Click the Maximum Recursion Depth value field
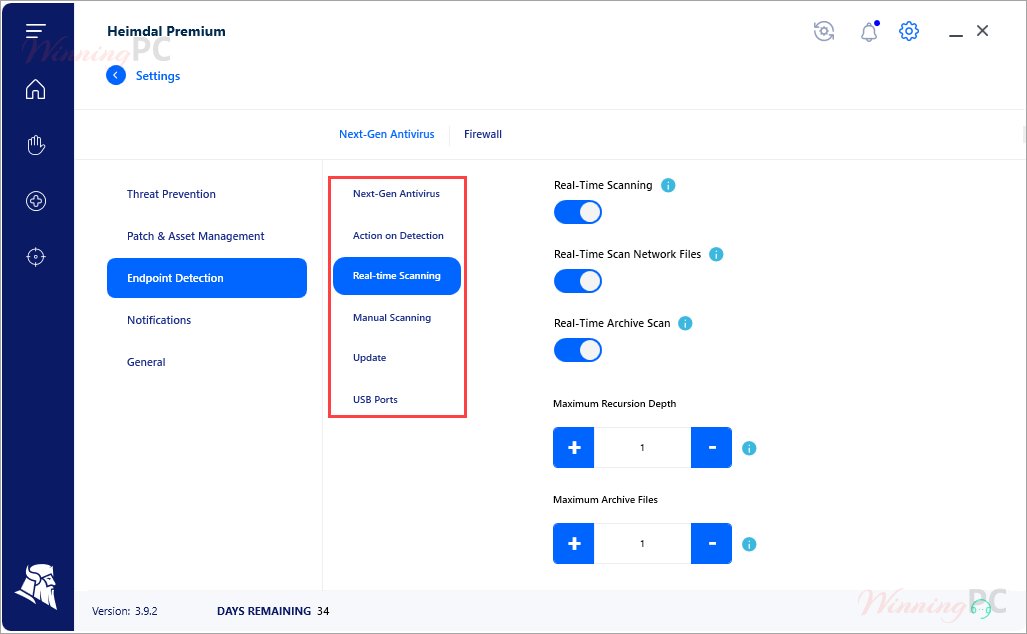The image size is (1027, 634). [x=643, y=447]
